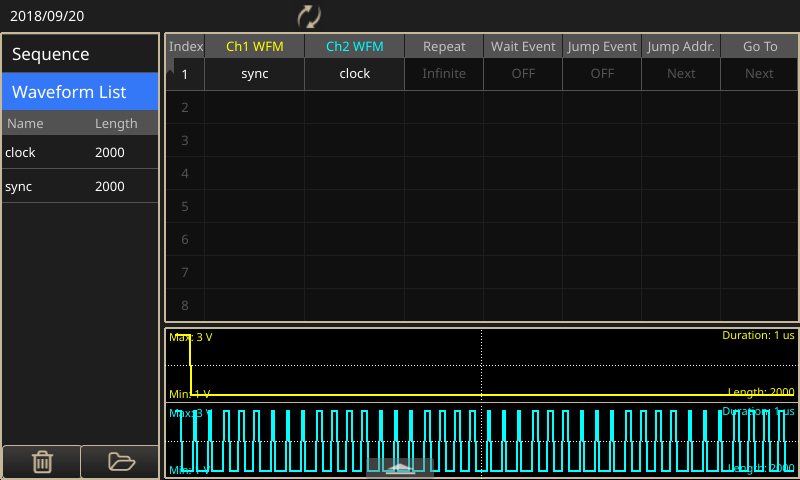The image size is (800, 480).
Task: Open the Waveform List tab
Action: coord(80,92)
